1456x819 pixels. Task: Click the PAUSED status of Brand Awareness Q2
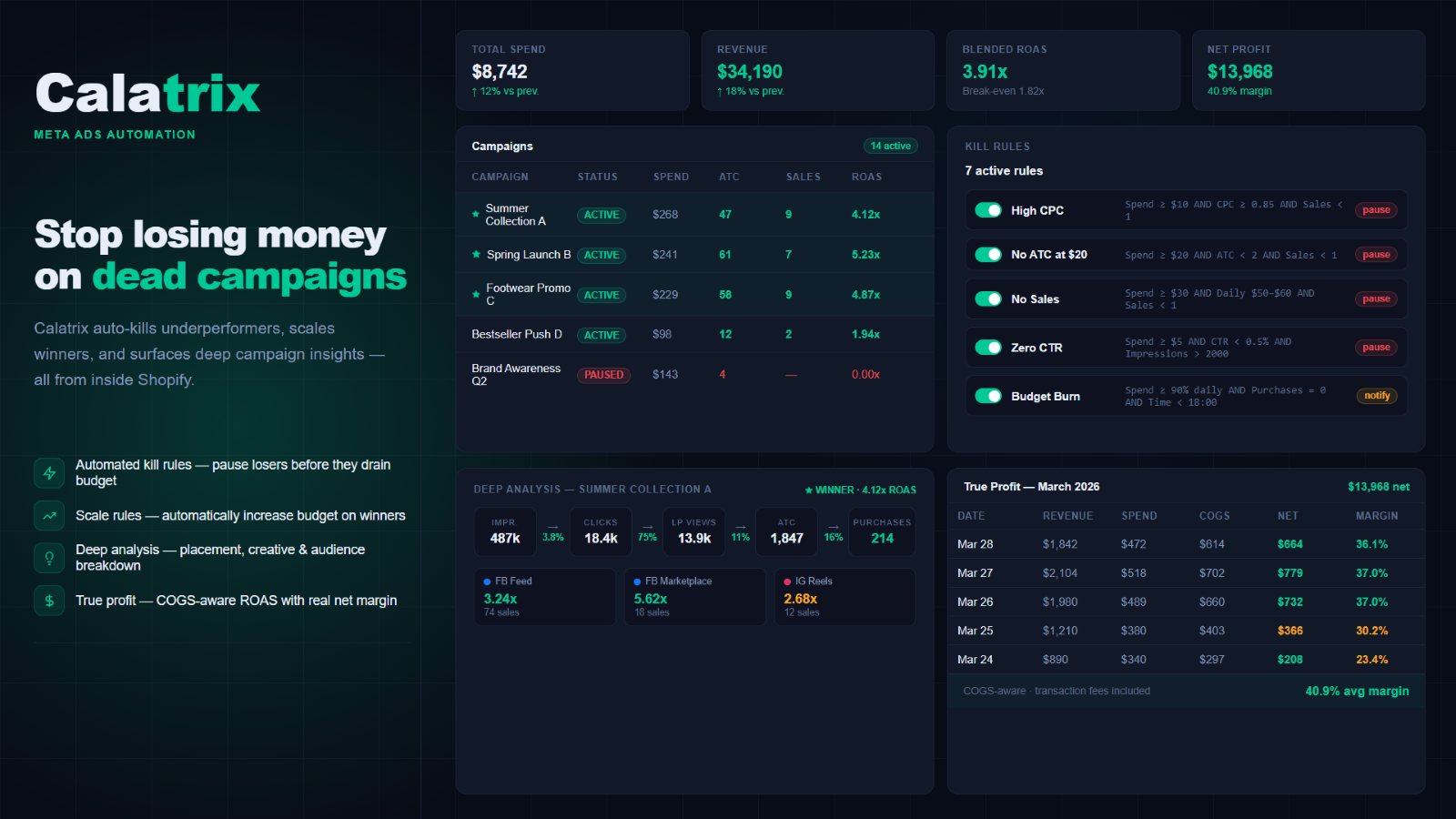pyautogui.click(x=603, y=375)
